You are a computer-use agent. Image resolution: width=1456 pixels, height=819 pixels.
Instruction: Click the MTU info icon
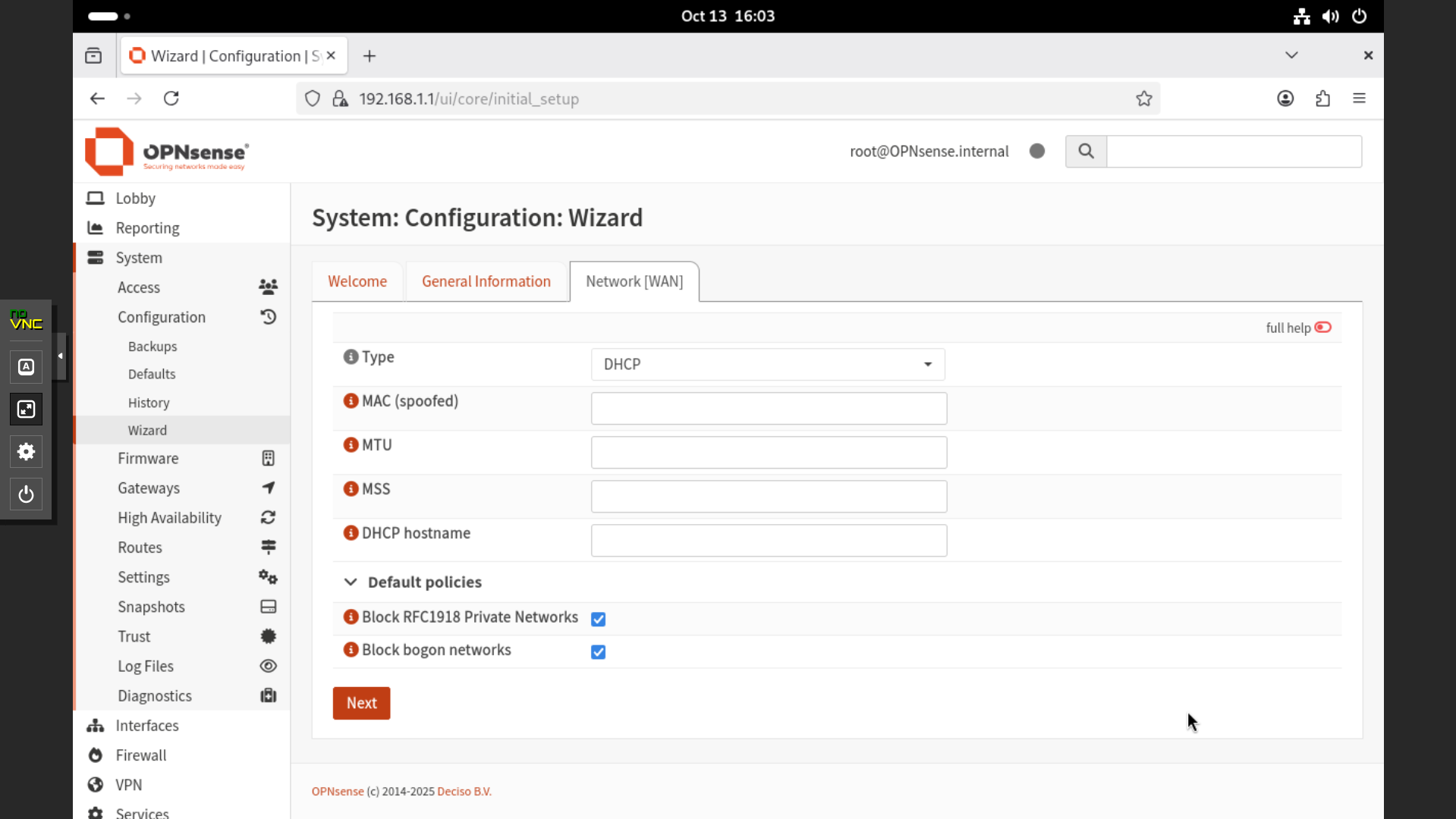point(351,445)
